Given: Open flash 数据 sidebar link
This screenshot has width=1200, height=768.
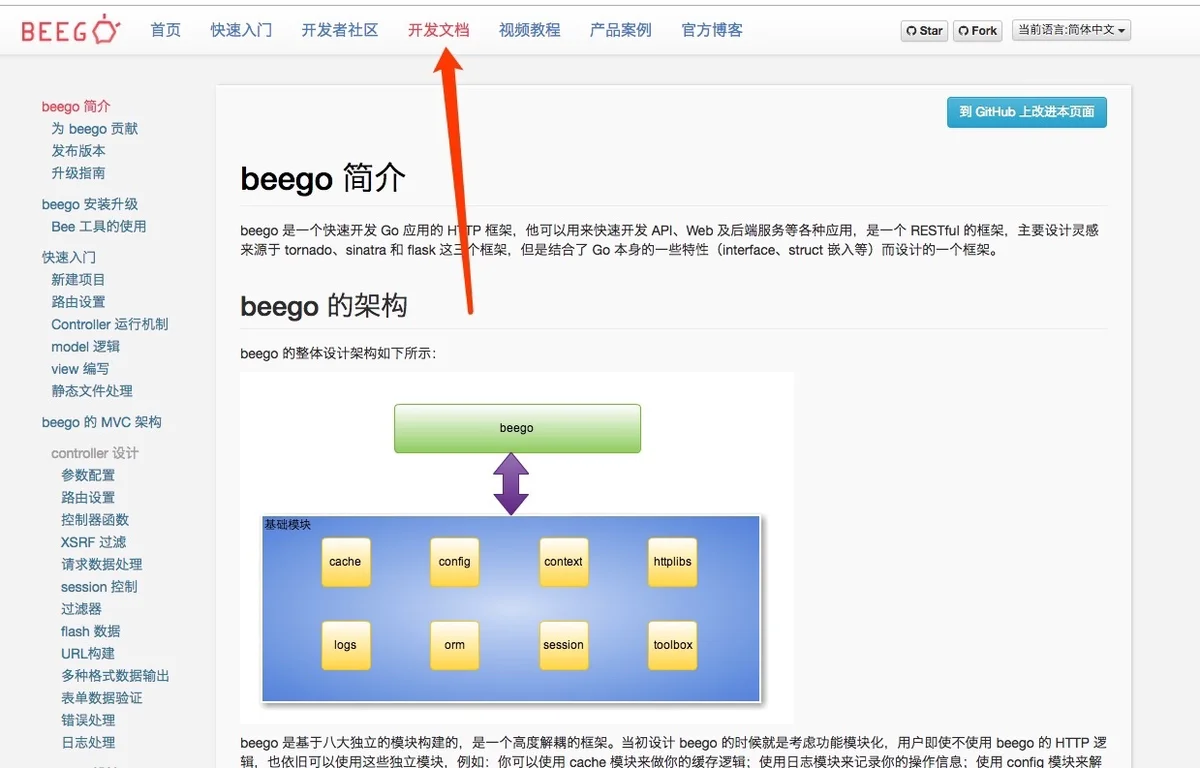Looking at the screenshot, I should pyautogui.click(x=91, y=631).
